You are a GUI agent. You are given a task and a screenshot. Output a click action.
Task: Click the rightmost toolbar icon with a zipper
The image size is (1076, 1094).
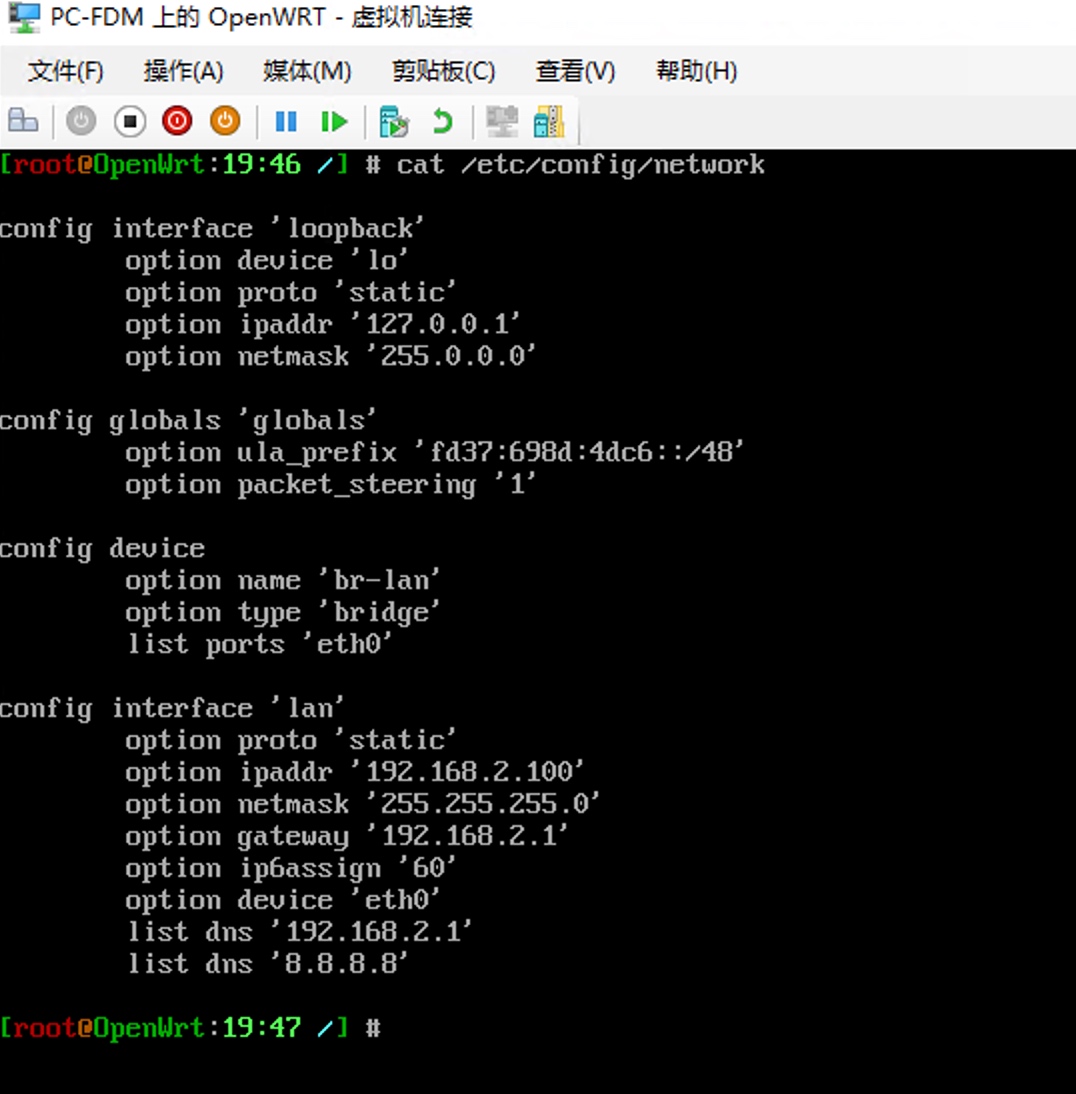click(549, 122)
